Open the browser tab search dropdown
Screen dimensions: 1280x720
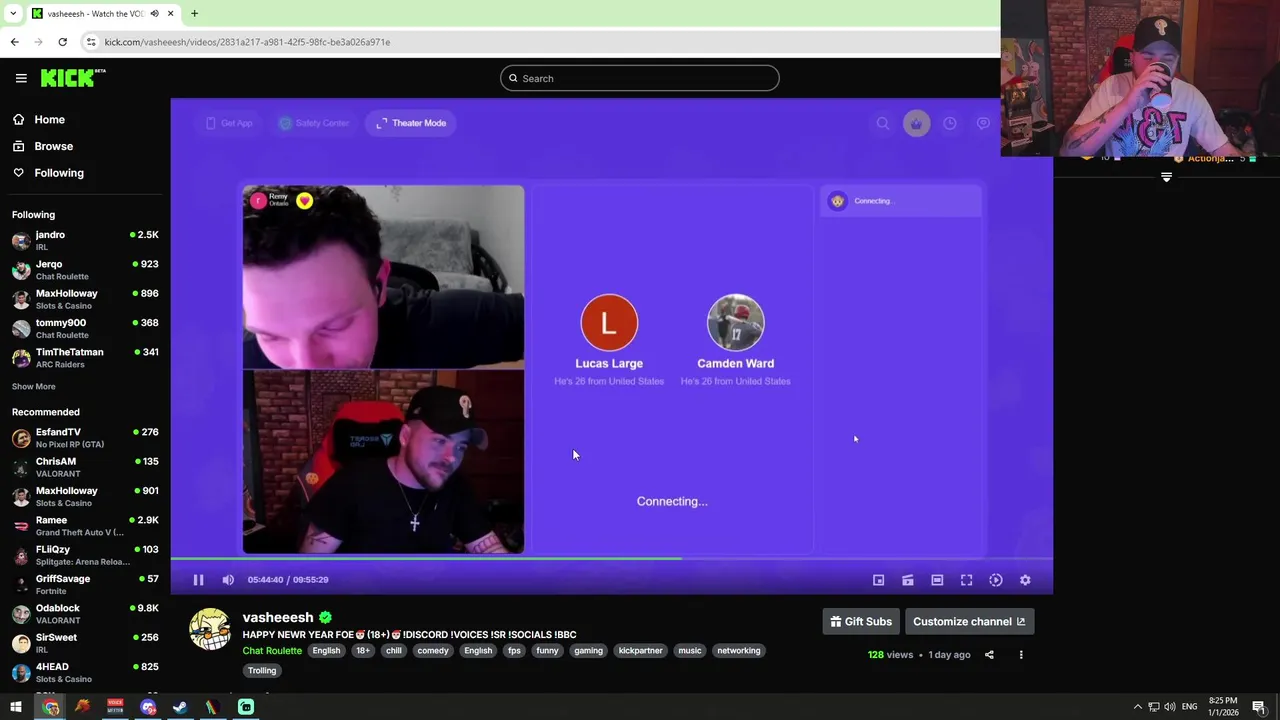click(x=13, y=14)
